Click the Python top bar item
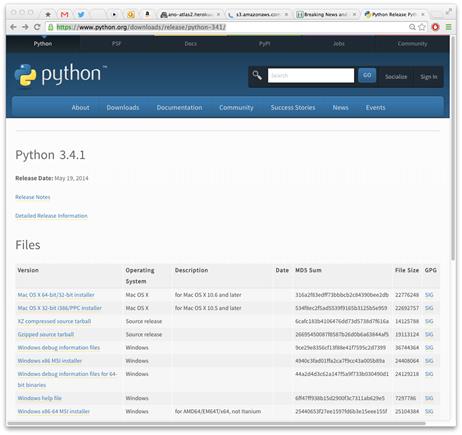 tap(43, 44)
